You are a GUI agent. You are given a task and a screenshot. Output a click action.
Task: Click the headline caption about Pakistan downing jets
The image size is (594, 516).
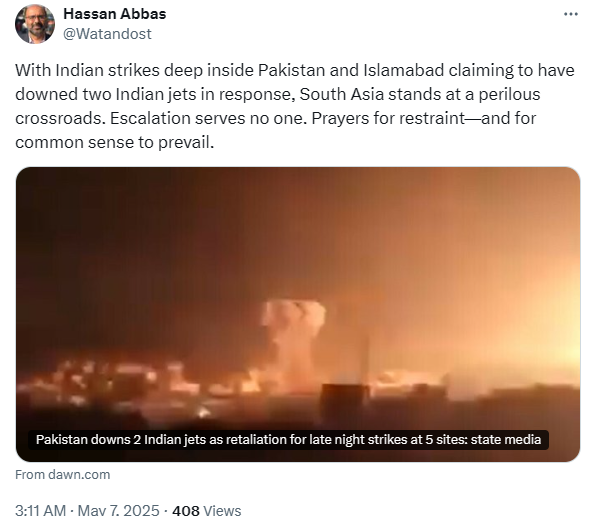288,439
